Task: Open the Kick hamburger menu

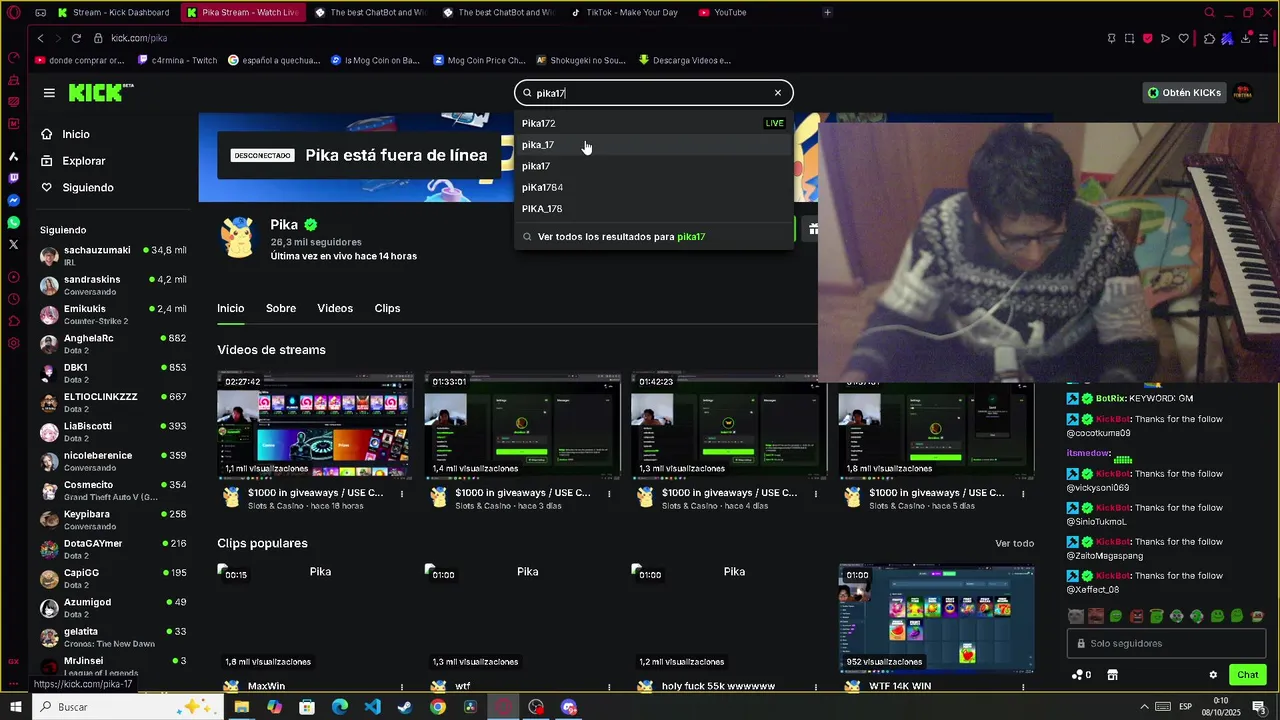Action: (49, 93)
